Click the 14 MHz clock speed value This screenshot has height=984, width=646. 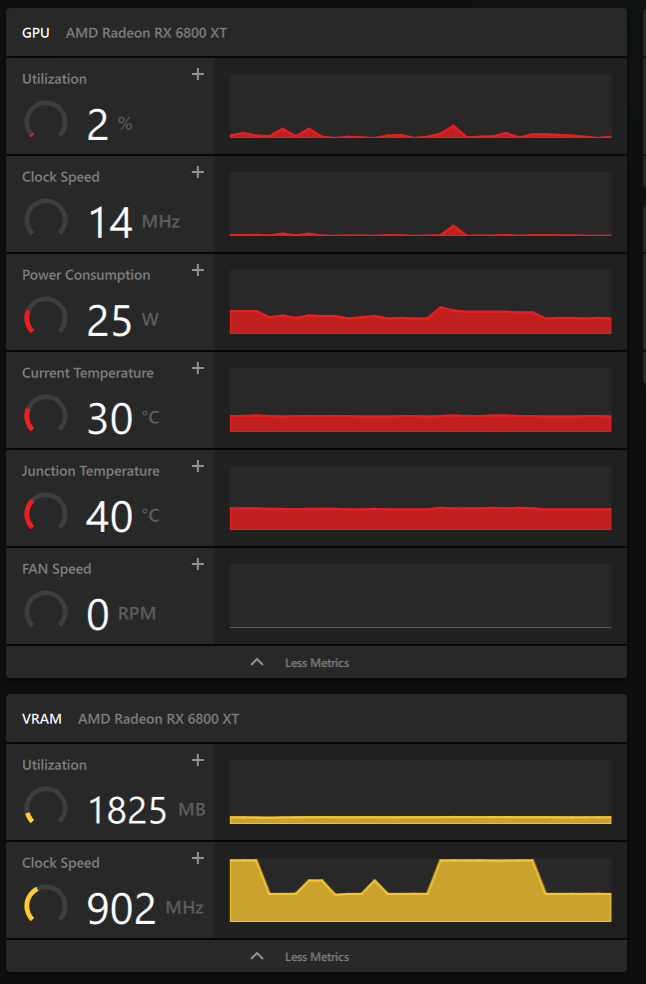coord(134,222)
